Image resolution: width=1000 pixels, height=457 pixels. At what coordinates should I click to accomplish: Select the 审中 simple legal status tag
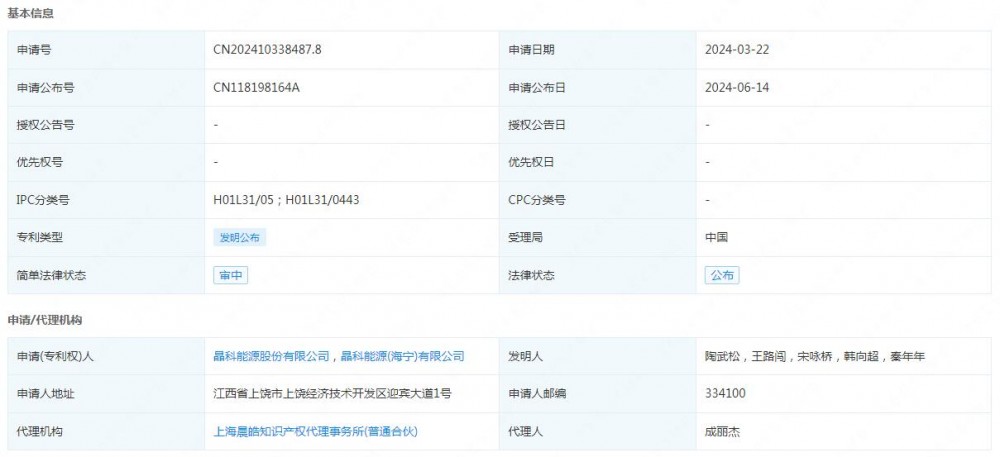point(230,275)
